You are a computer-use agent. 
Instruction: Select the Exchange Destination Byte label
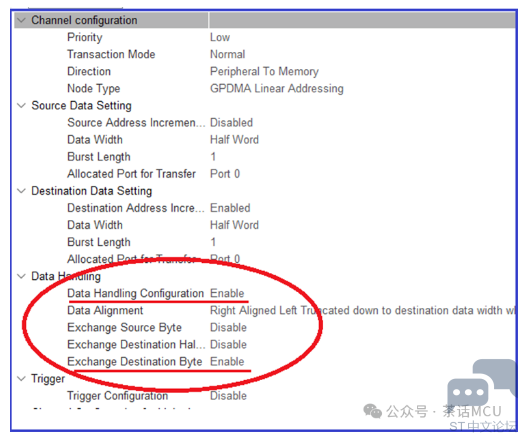pos(135,362)
